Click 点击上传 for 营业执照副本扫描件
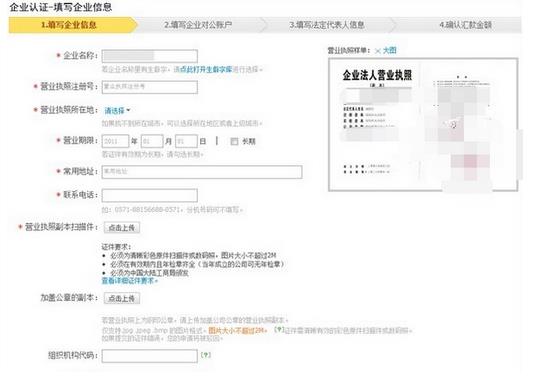Viewport: 538px width, 382px height. point(122,228)
